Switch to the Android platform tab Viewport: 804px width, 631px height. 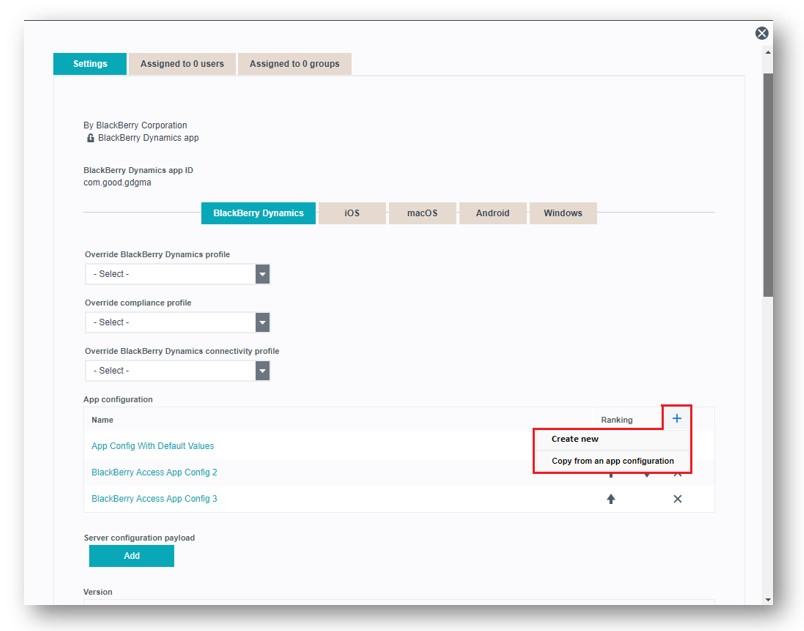click(492, 213)
